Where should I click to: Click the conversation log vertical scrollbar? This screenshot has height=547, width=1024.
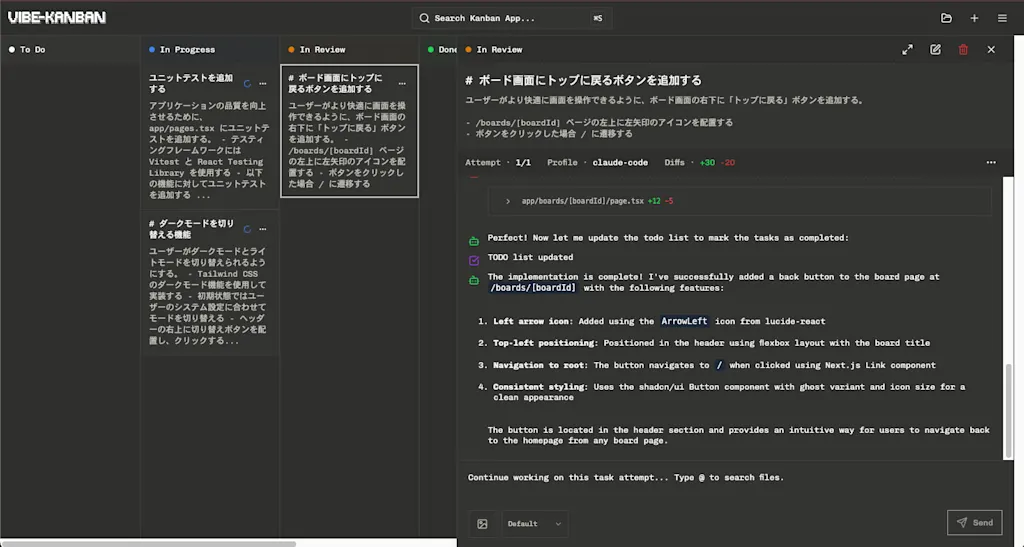click(1009, 410)
